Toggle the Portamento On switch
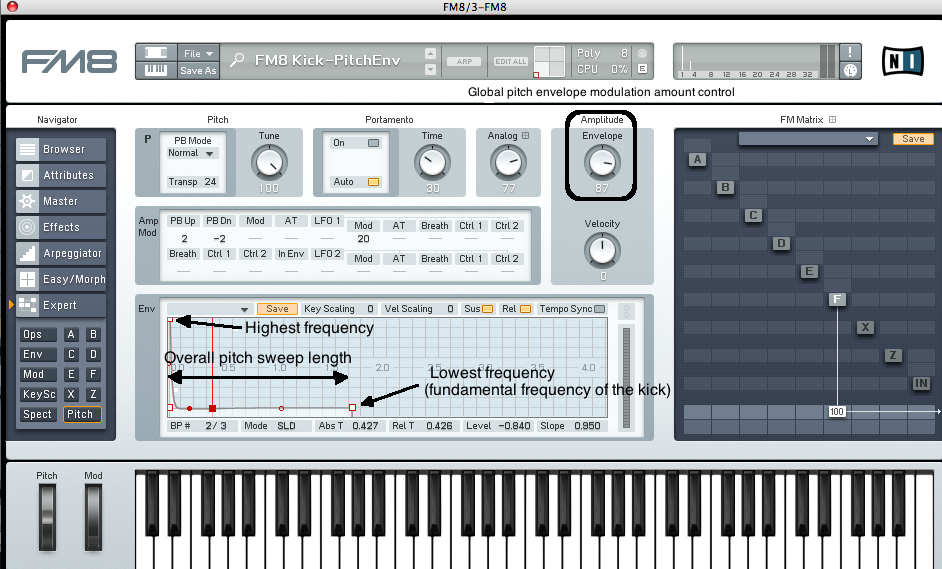942x569 pixels. pos(374,143)
